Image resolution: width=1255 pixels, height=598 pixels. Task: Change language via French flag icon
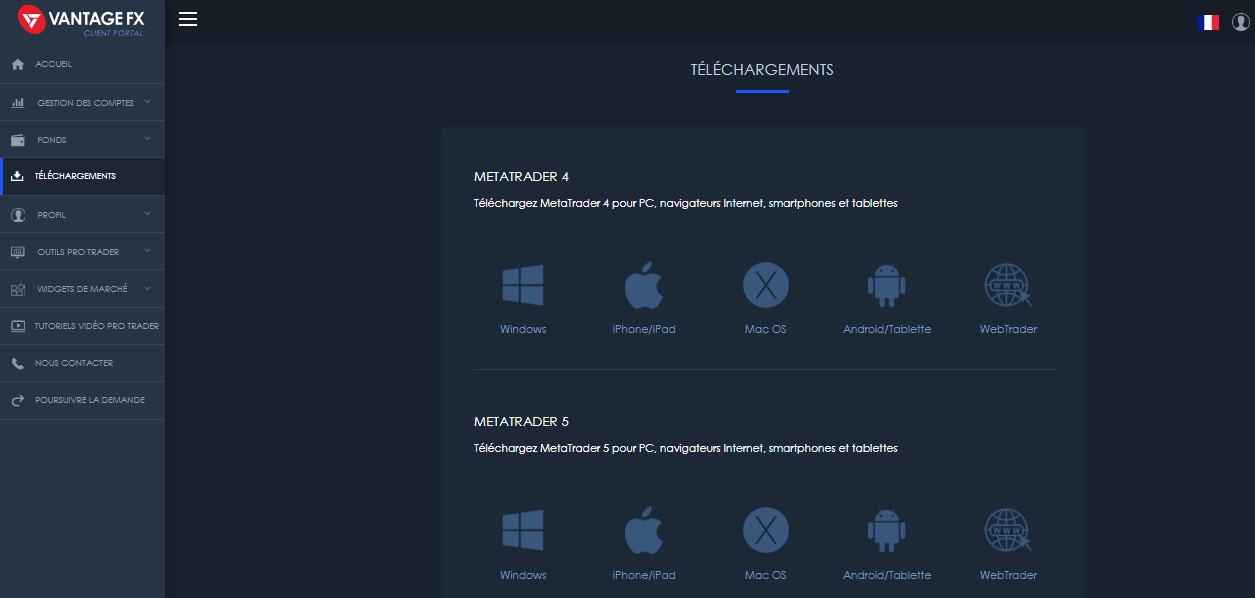[1208, 22]
